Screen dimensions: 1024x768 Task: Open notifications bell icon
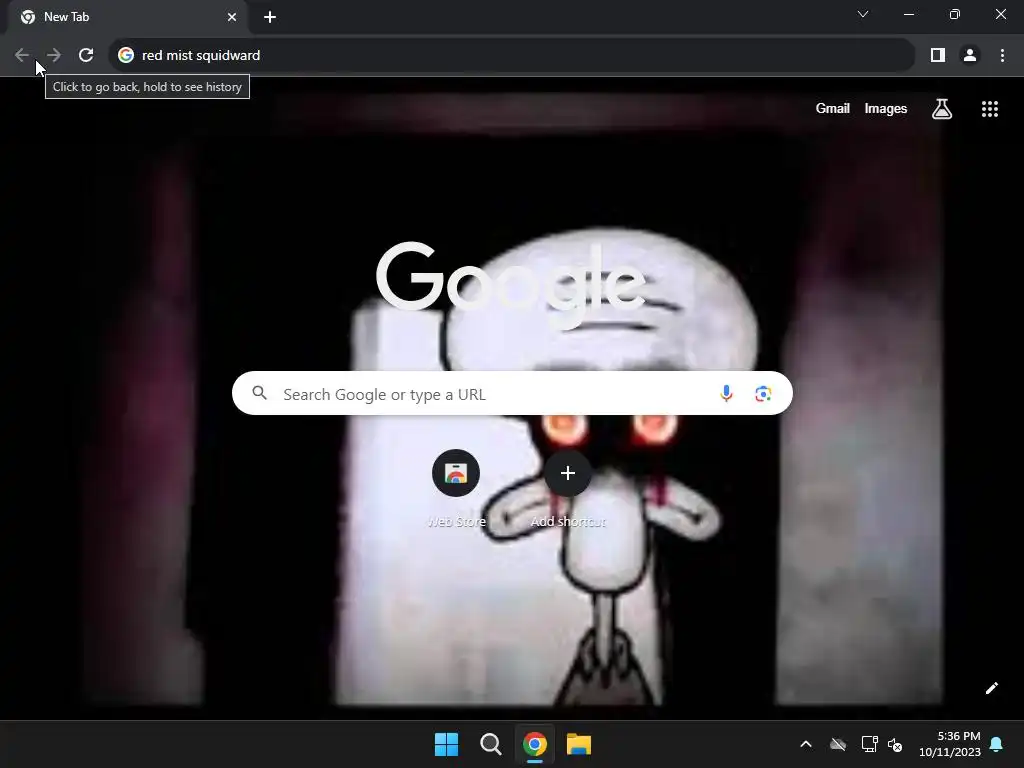point(997,744)
